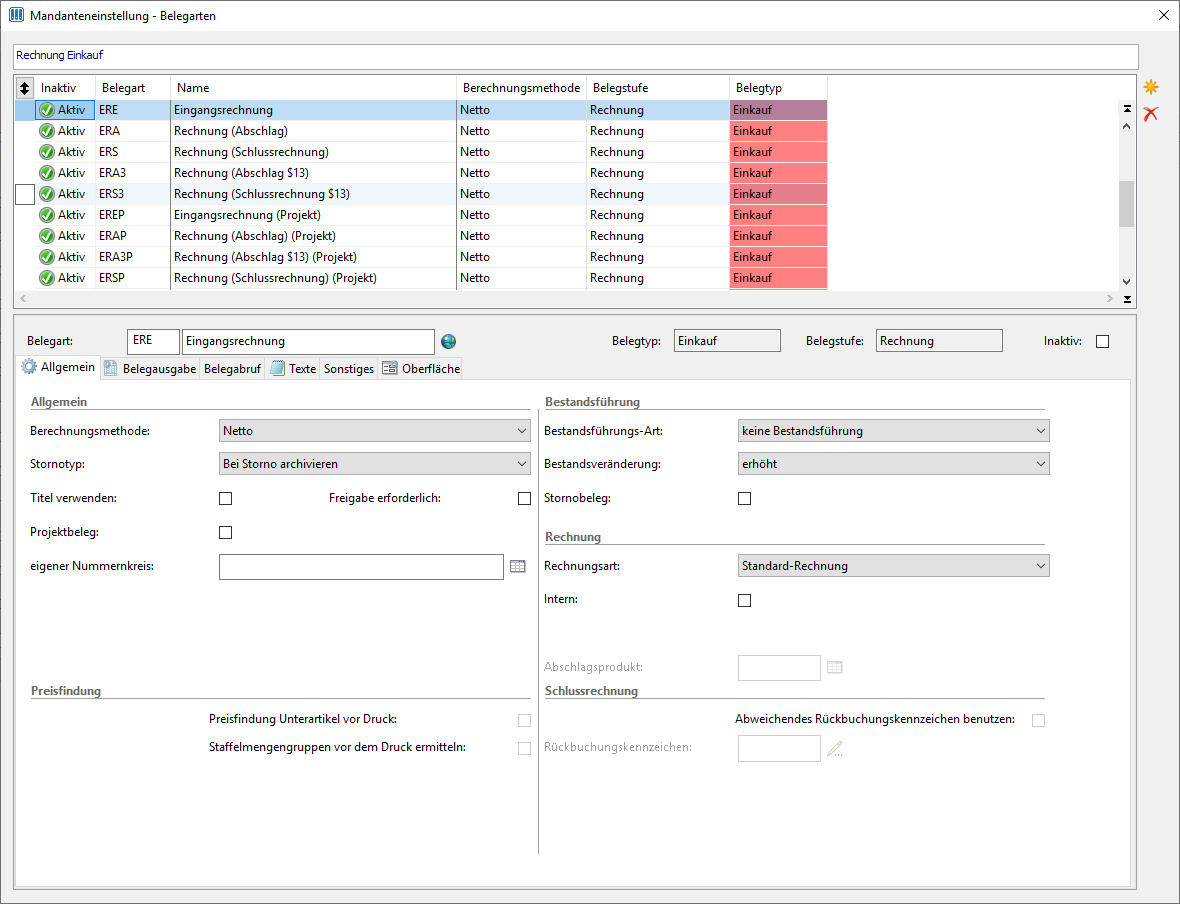Screen dimensions: 1180x904
Task: Toggle the Inaktiv checkbox
Action: (x=1102, y=342)
